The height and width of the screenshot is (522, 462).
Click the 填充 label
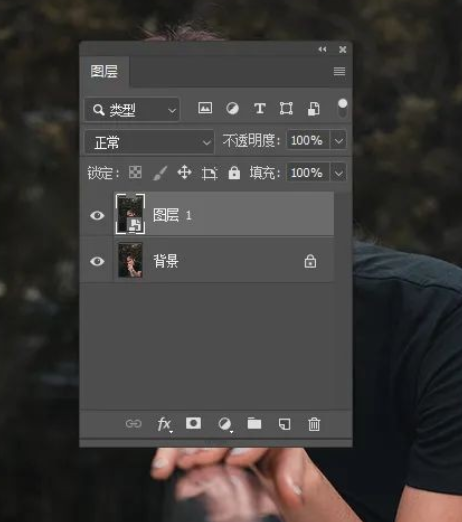pos(265,173)
